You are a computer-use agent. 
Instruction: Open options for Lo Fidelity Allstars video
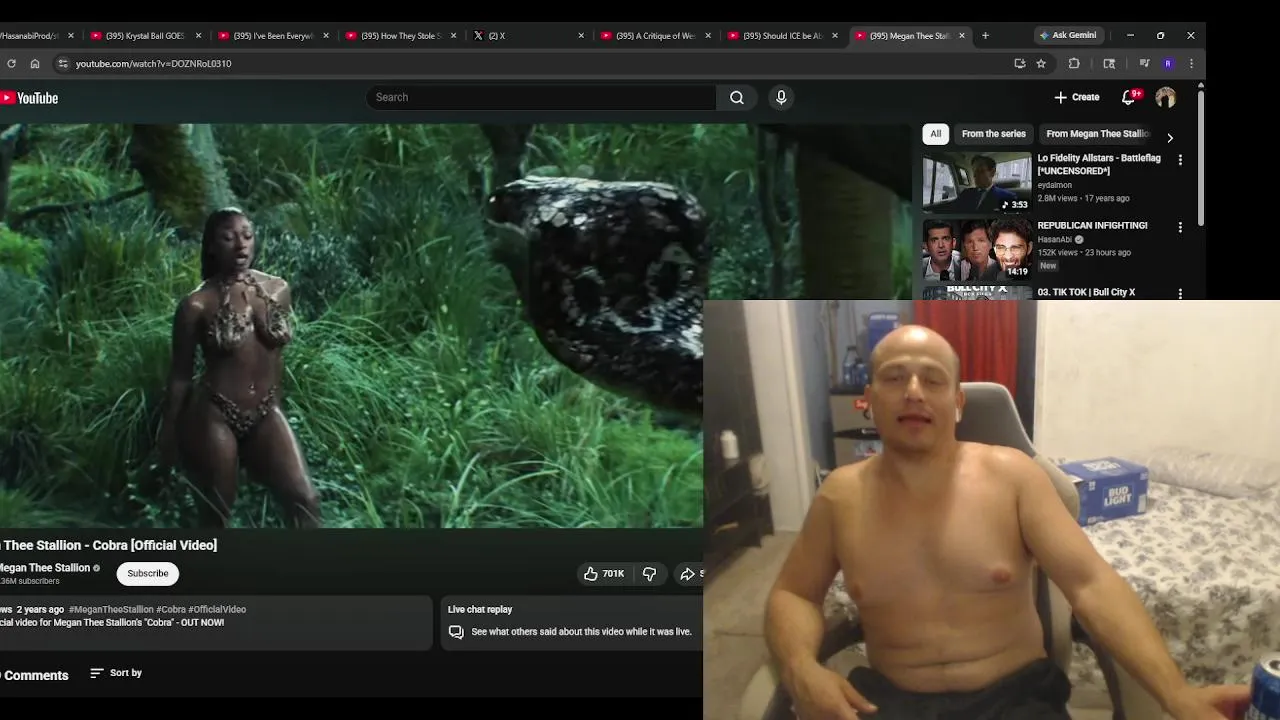click(x=1180, y=160)
